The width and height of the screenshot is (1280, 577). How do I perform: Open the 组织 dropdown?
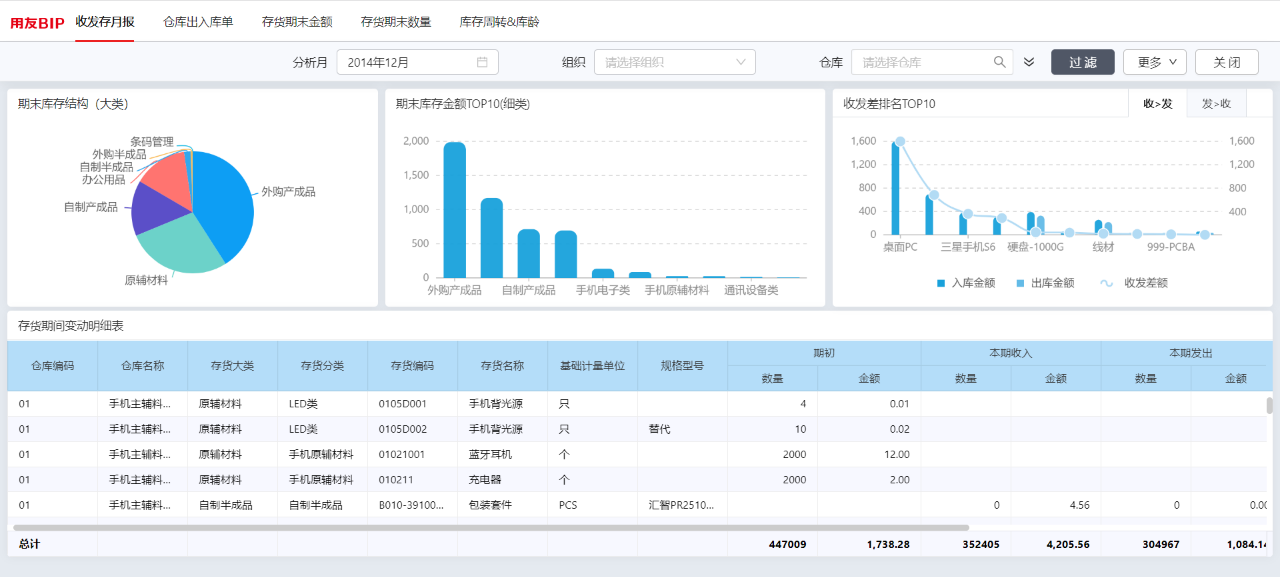pos(675,62)
